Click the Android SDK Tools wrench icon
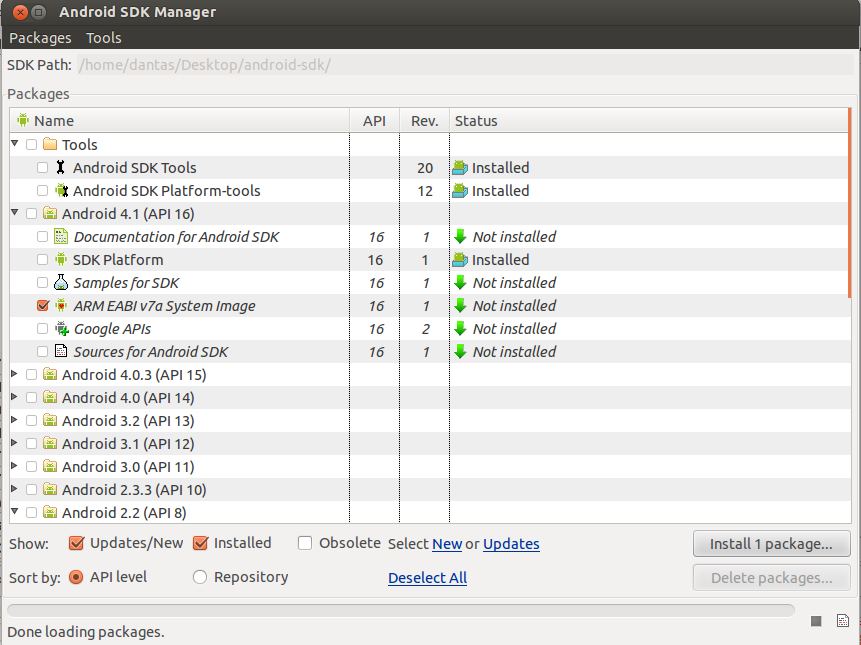 [x=61, y=168]
